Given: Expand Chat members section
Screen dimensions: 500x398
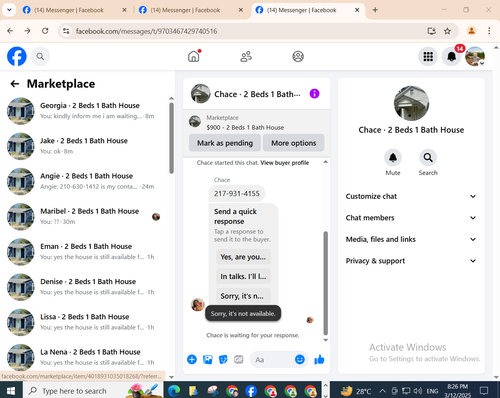Looking at the screenshot, I should tap(411, 218).
